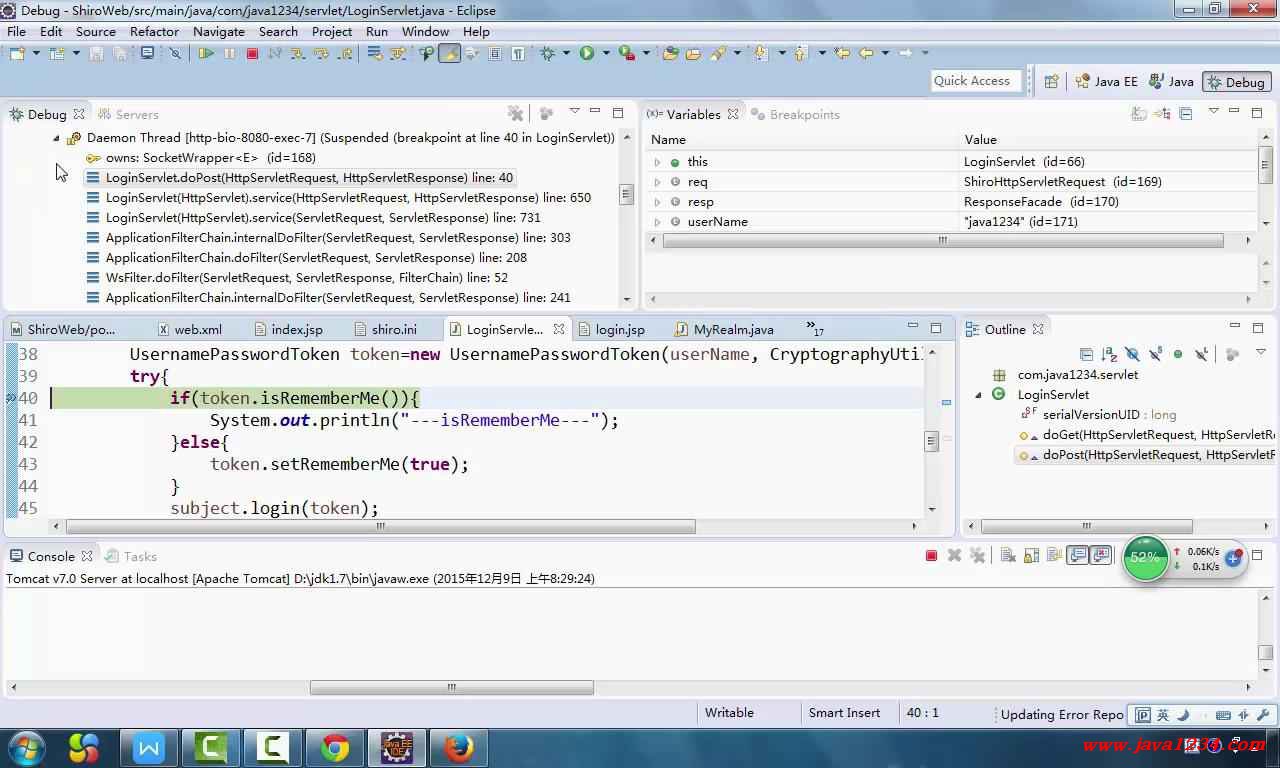The height and width of the screenshot is (768, 1280).
Task: Toggle Hide Static Members in Outline
Action: point(1156,354)
